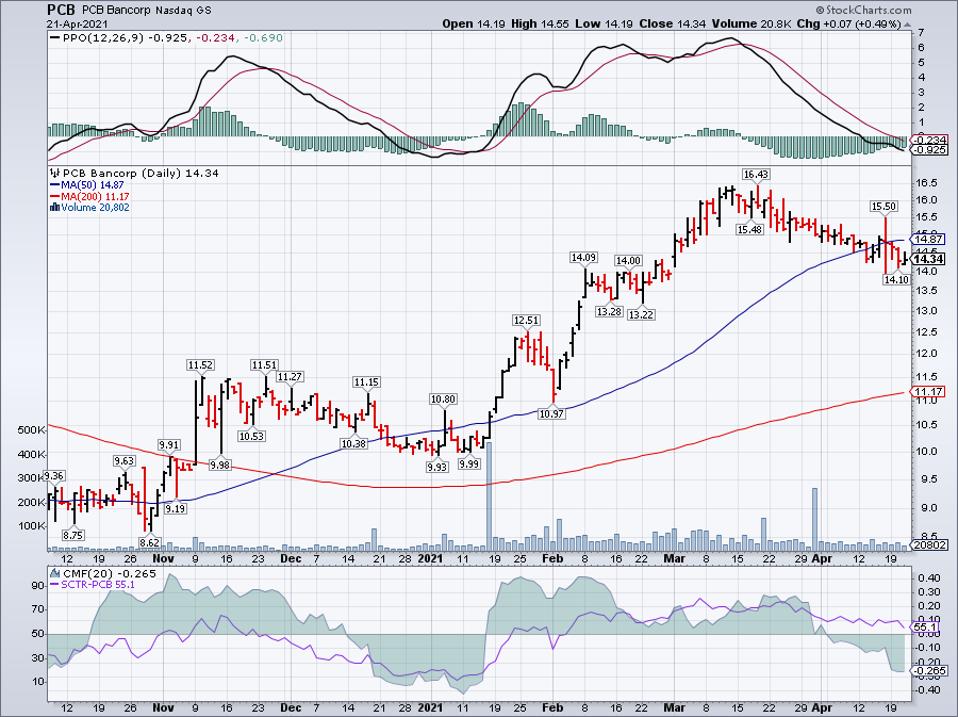958x717 pixels.
Task: Click the 11.17 MA(200) tag on the right axis
Action: tap(929, 391)
